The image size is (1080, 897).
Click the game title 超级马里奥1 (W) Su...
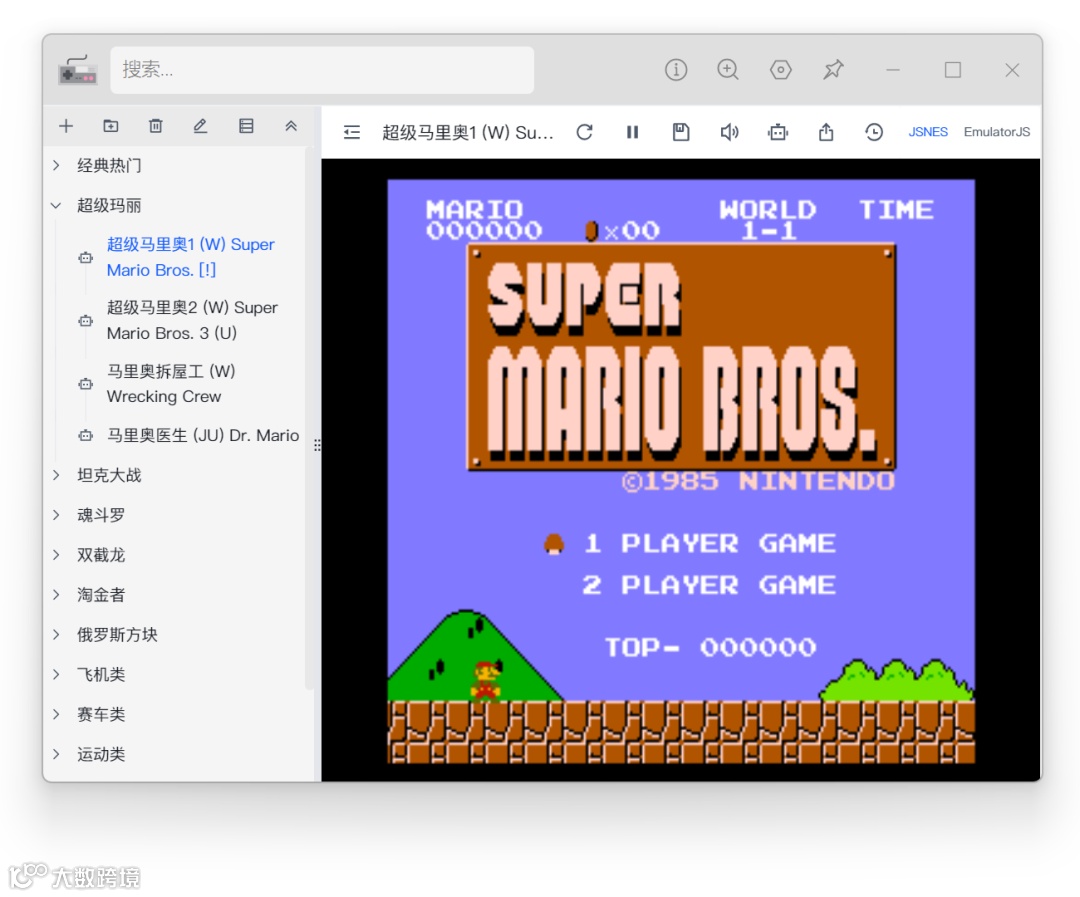(x=468, y=132)
